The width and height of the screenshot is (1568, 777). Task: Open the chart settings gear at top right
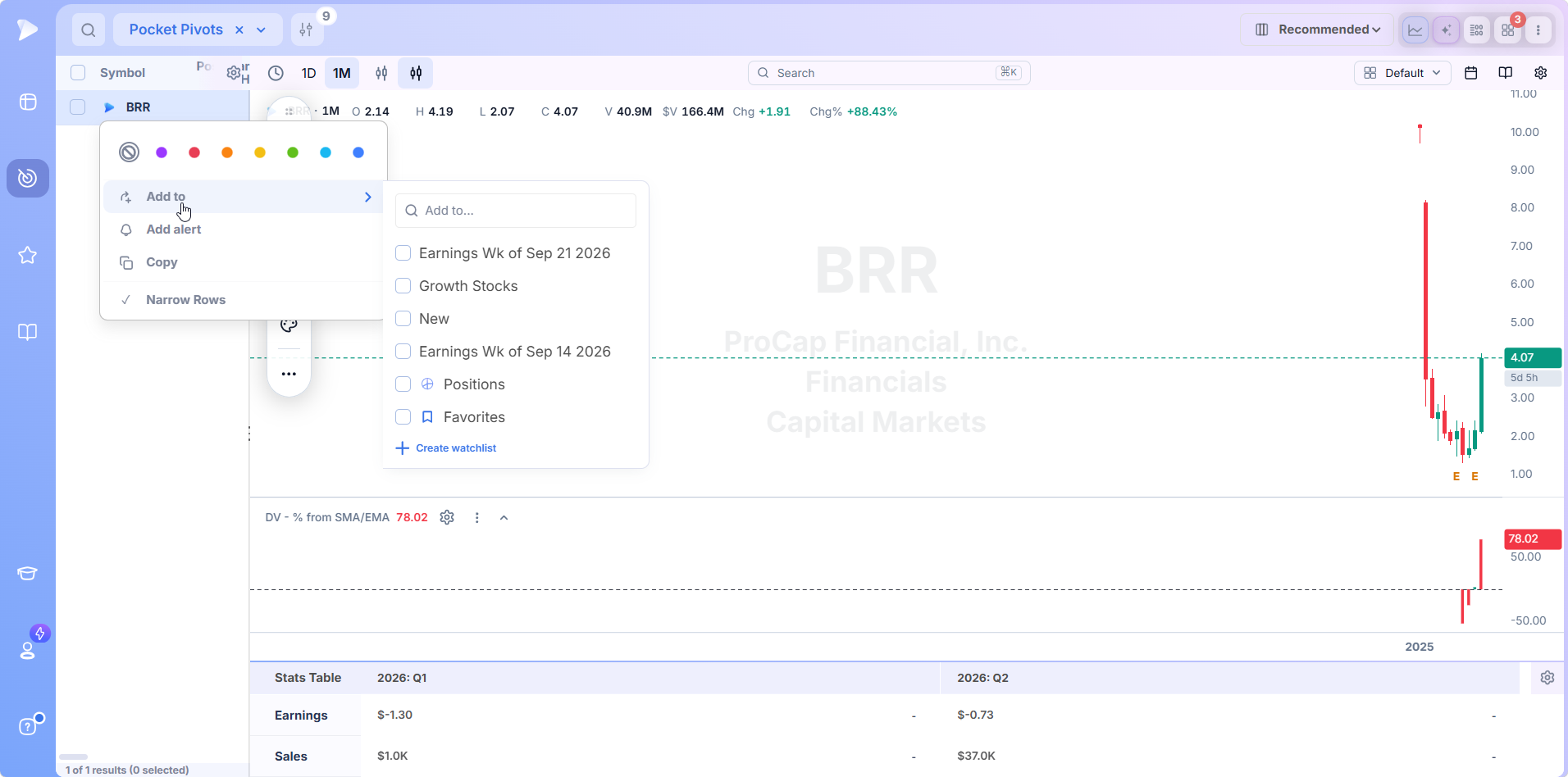coord(1541,73)
